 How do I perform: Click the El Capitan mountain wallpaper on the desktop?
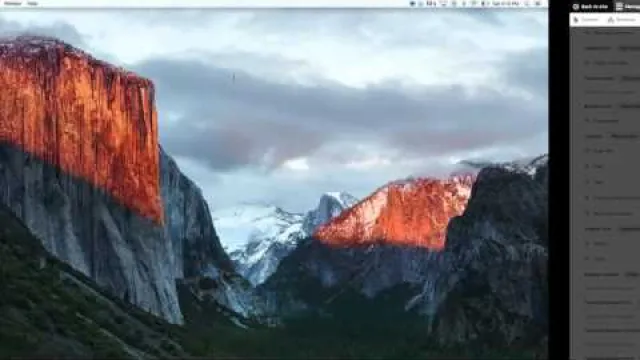273,184
